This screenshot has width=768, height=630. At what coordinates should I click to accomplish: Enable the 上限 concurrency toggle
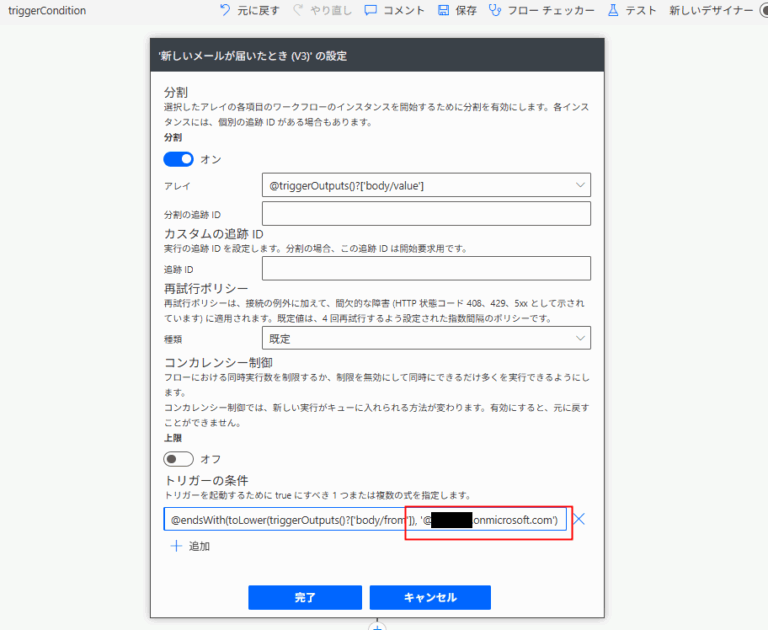(x=179, y=459)
